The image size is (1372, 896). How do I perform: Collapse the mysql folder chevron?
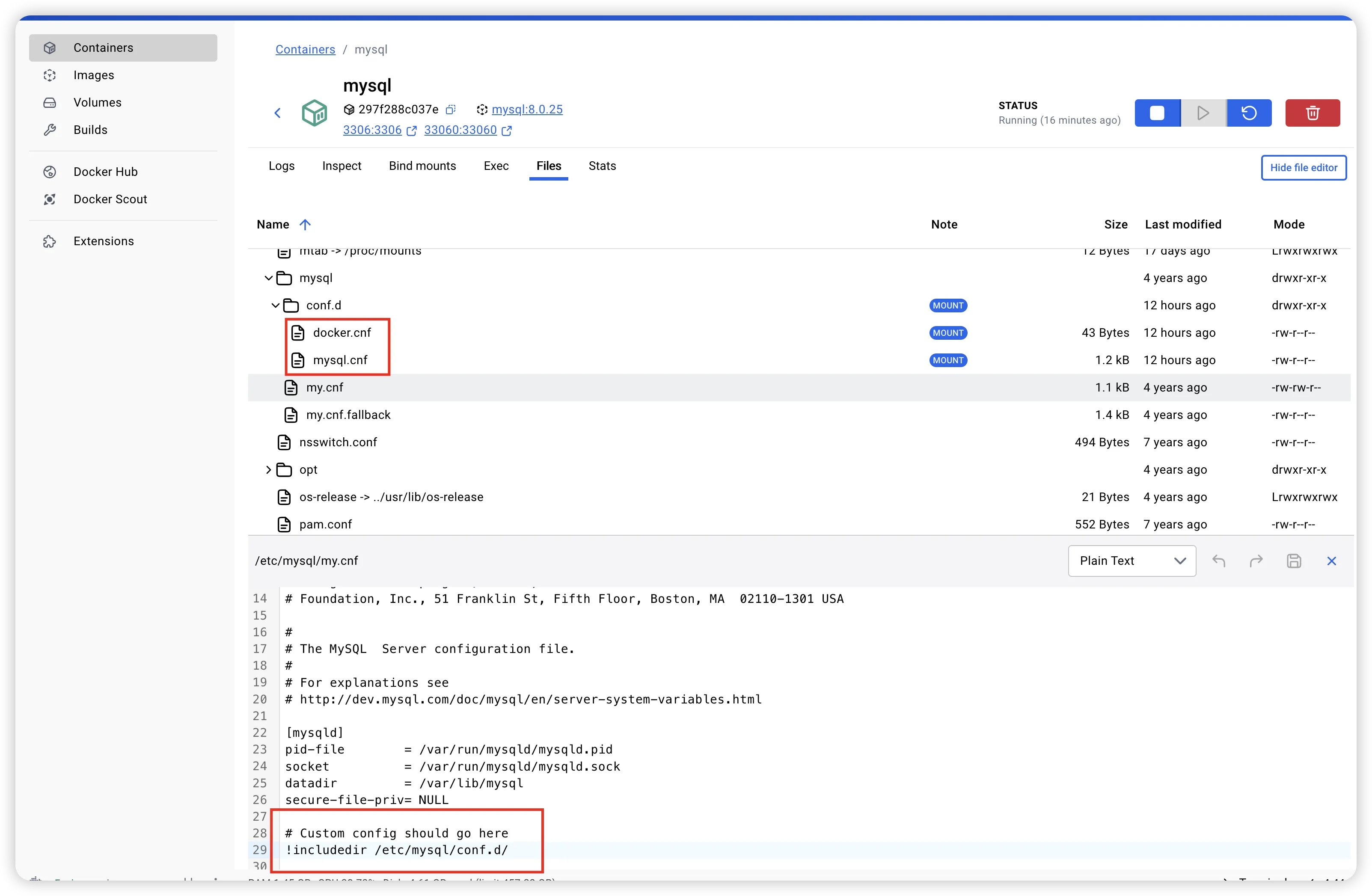pos(269,279)
